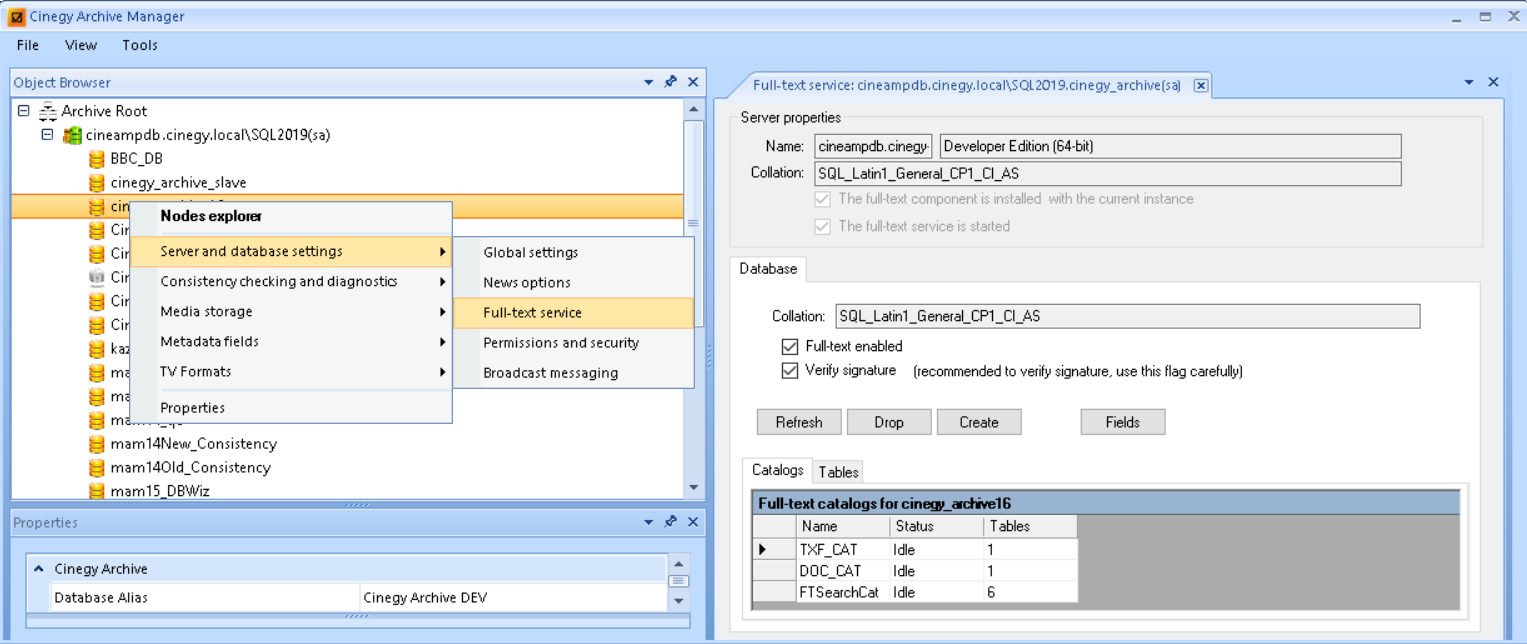1527x644 pixels.
Task: Click the BBC_DB database icon
Action: (x=96, y=159)
